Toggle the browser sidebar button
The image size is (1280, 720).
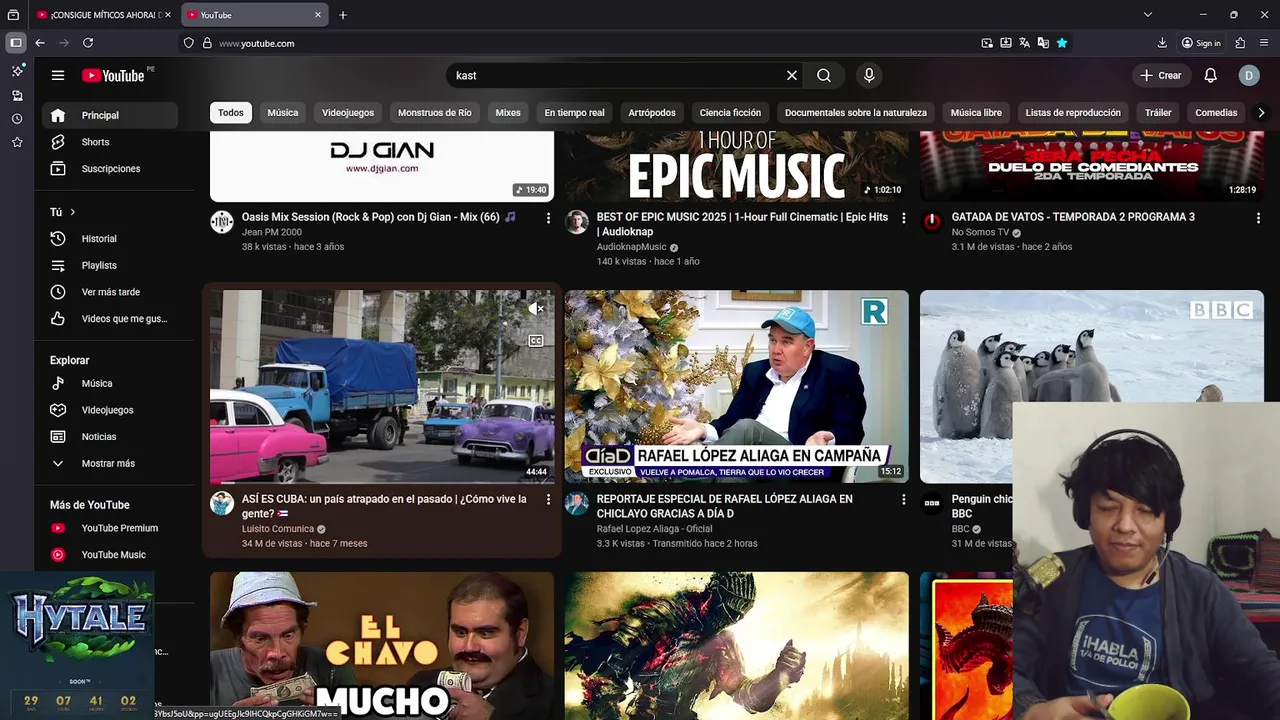tap(16, 43)
